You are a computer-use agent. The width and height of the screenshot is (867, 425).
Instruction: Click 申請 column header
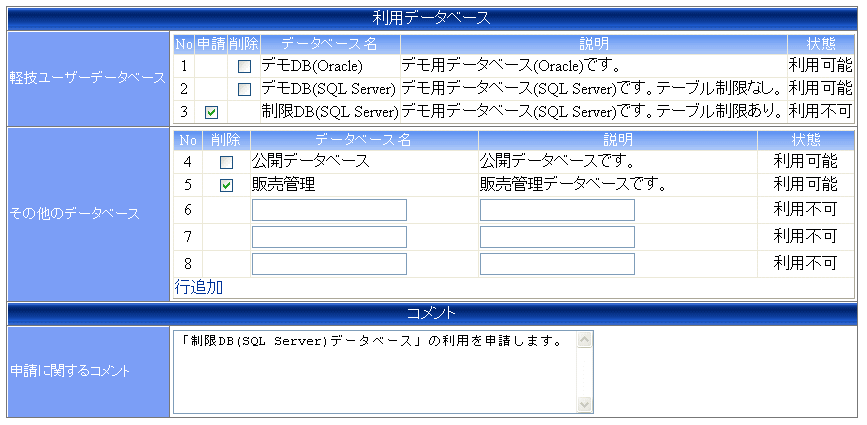(211, 44)
